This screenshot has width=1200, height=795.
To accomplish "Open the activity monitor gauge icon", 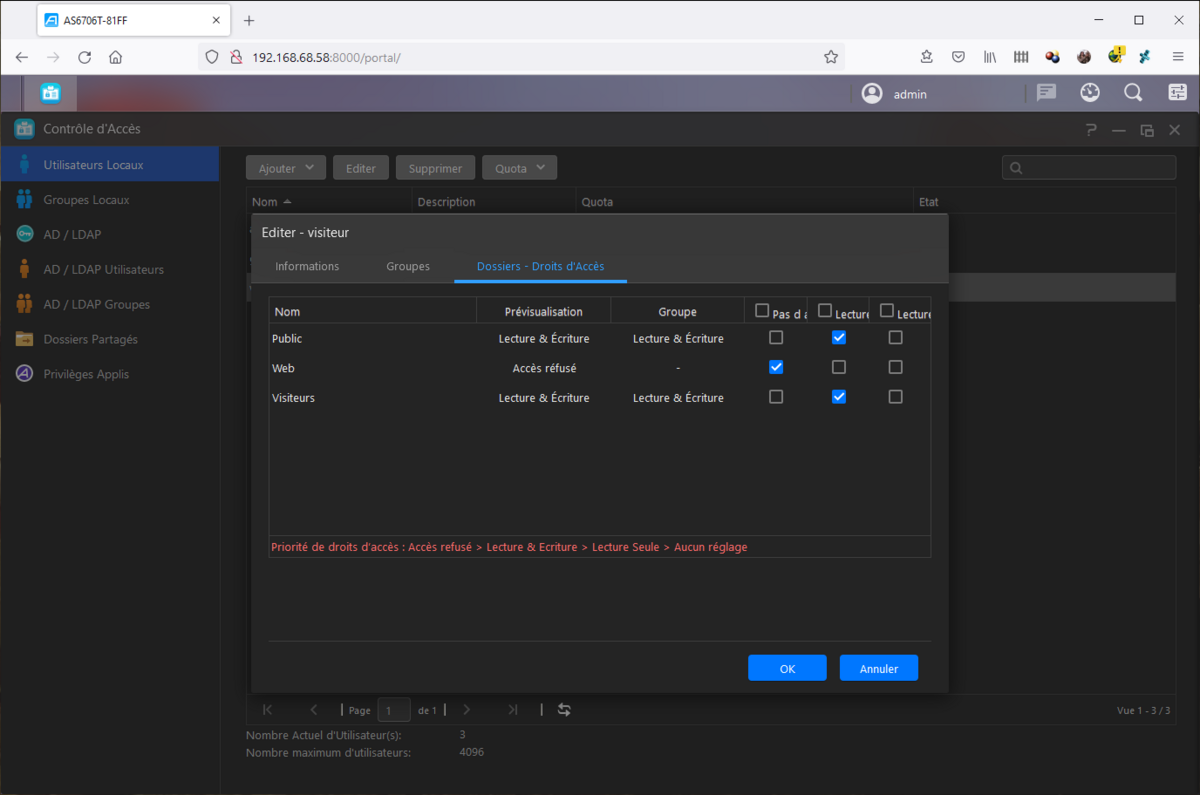I will pos(1090,93).
